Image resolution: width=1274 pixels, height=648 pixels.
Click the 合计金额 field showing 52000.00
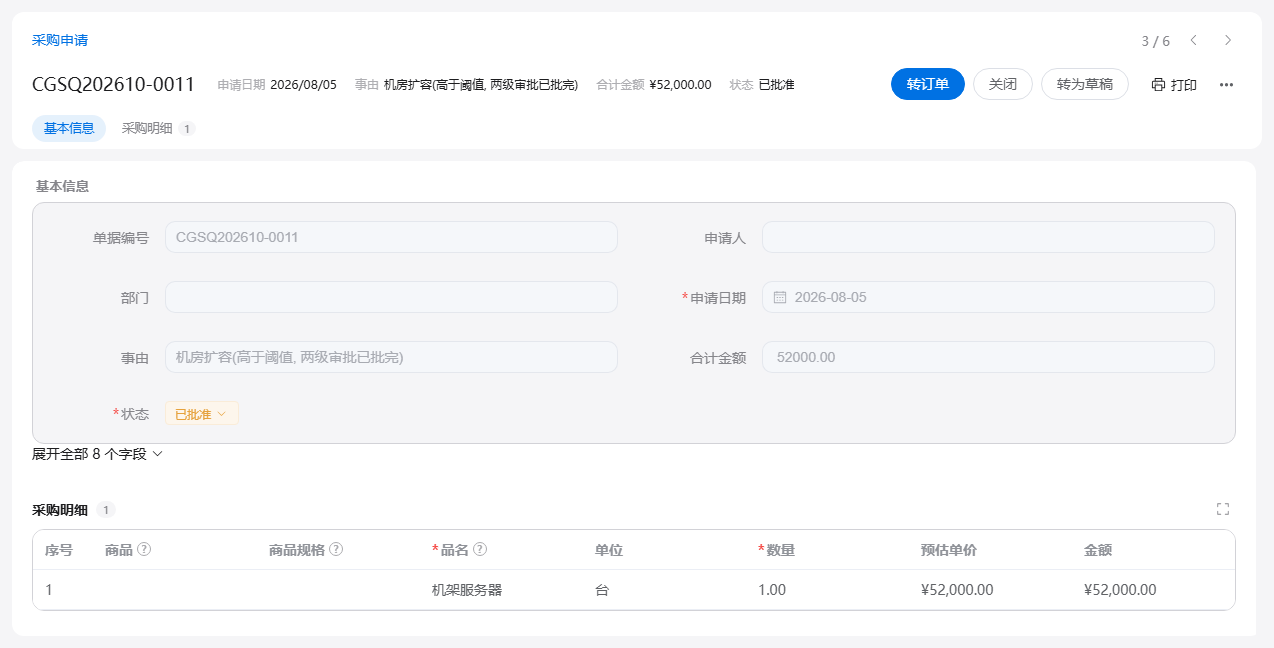(x=988, y=357)
